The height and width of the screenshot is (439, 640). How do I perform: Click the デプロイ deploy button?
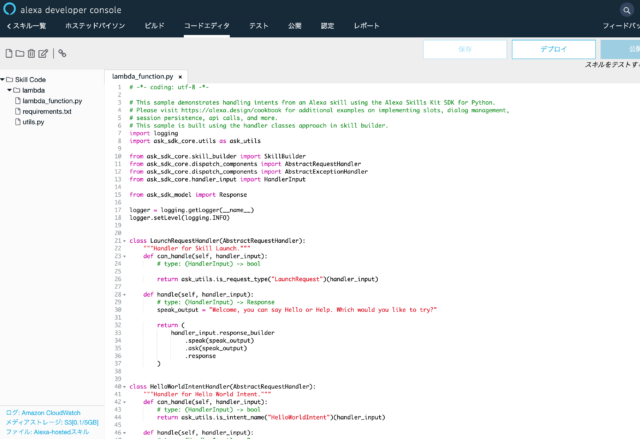pos(553,49)
